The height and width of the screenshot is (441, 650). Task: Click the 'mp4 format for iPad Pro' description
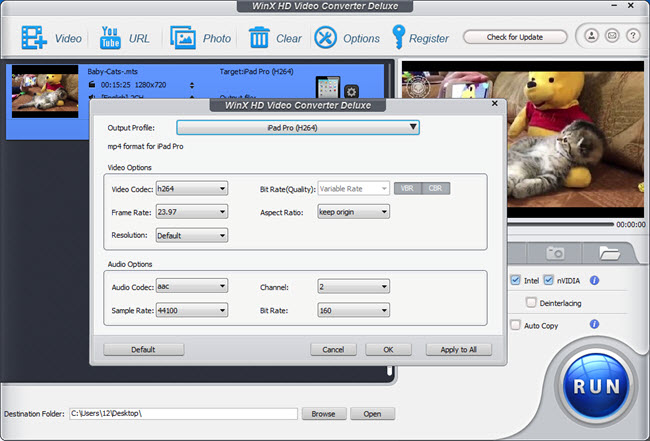pyautogui.click(x=146, y=146)
